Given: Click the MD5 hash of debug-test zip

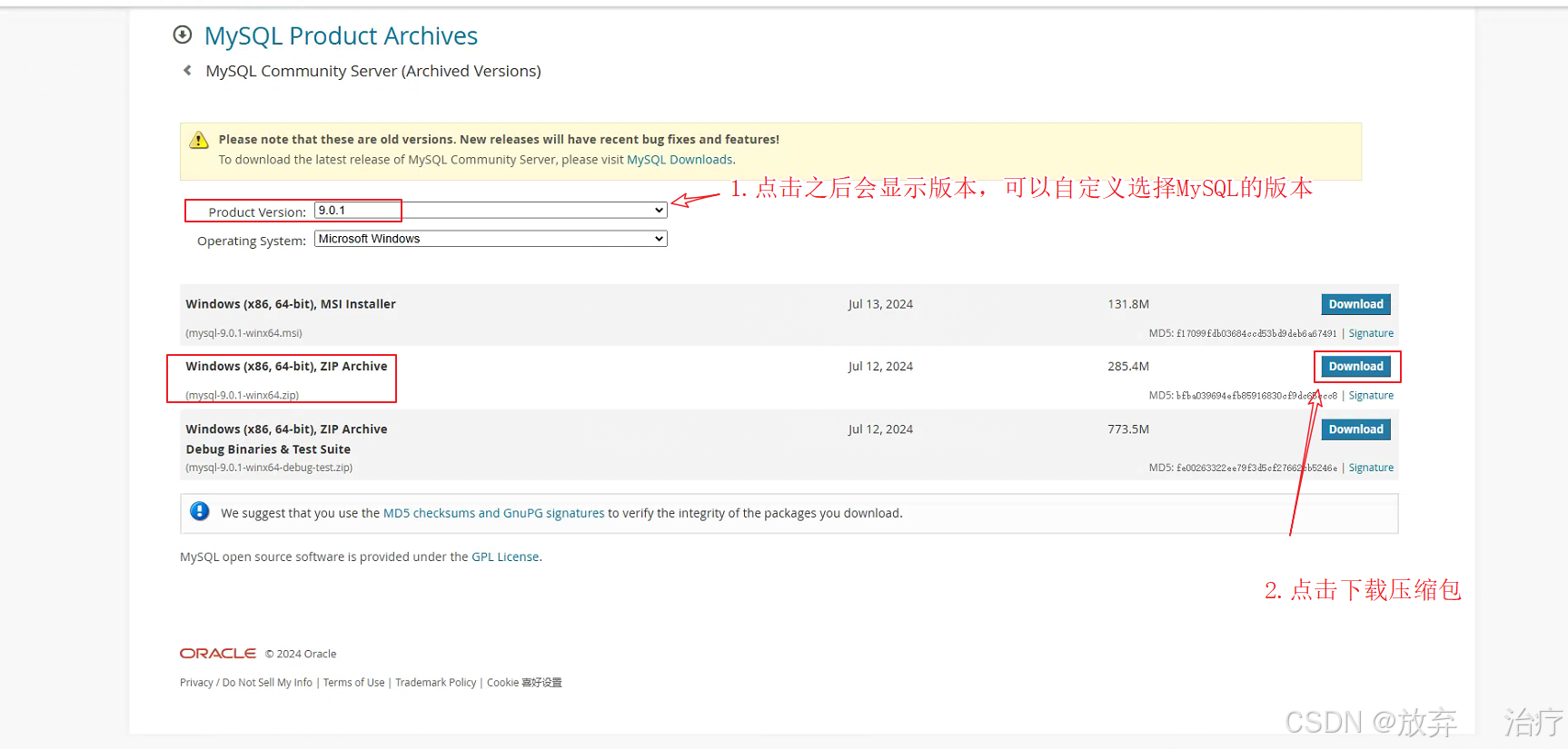Looking at the screenshot, I should pyautogui.click(x=1256, y=468).
